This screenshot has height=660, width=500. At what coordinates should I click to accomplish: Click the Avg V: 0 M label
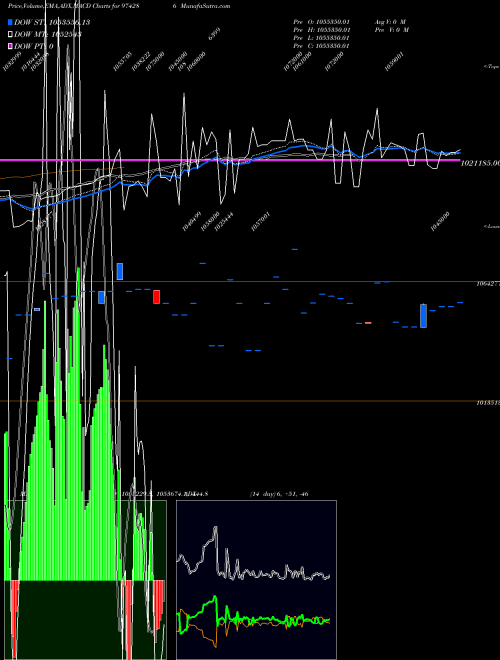(390, 21)
